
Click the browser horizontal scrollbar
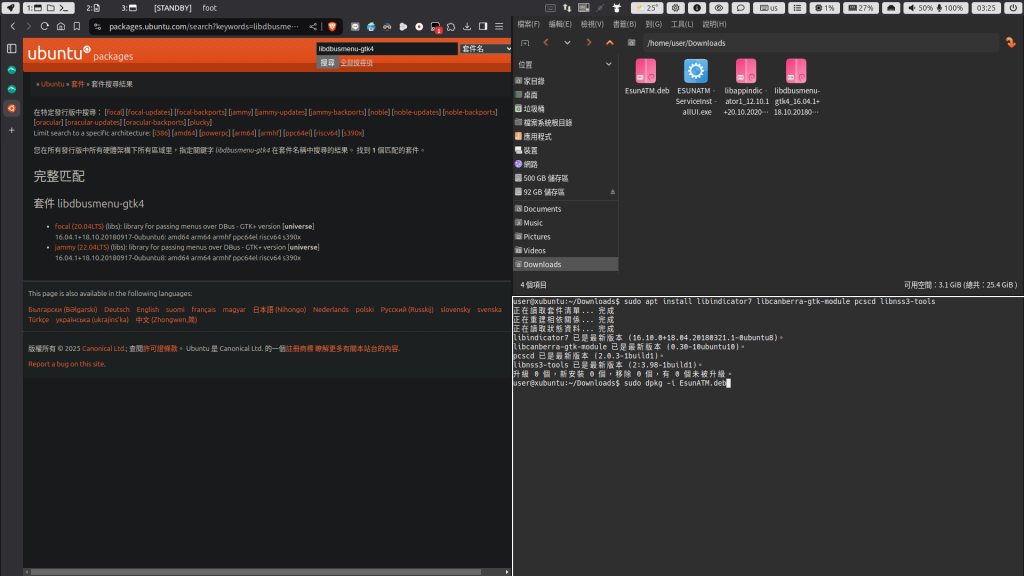point(256,572)
